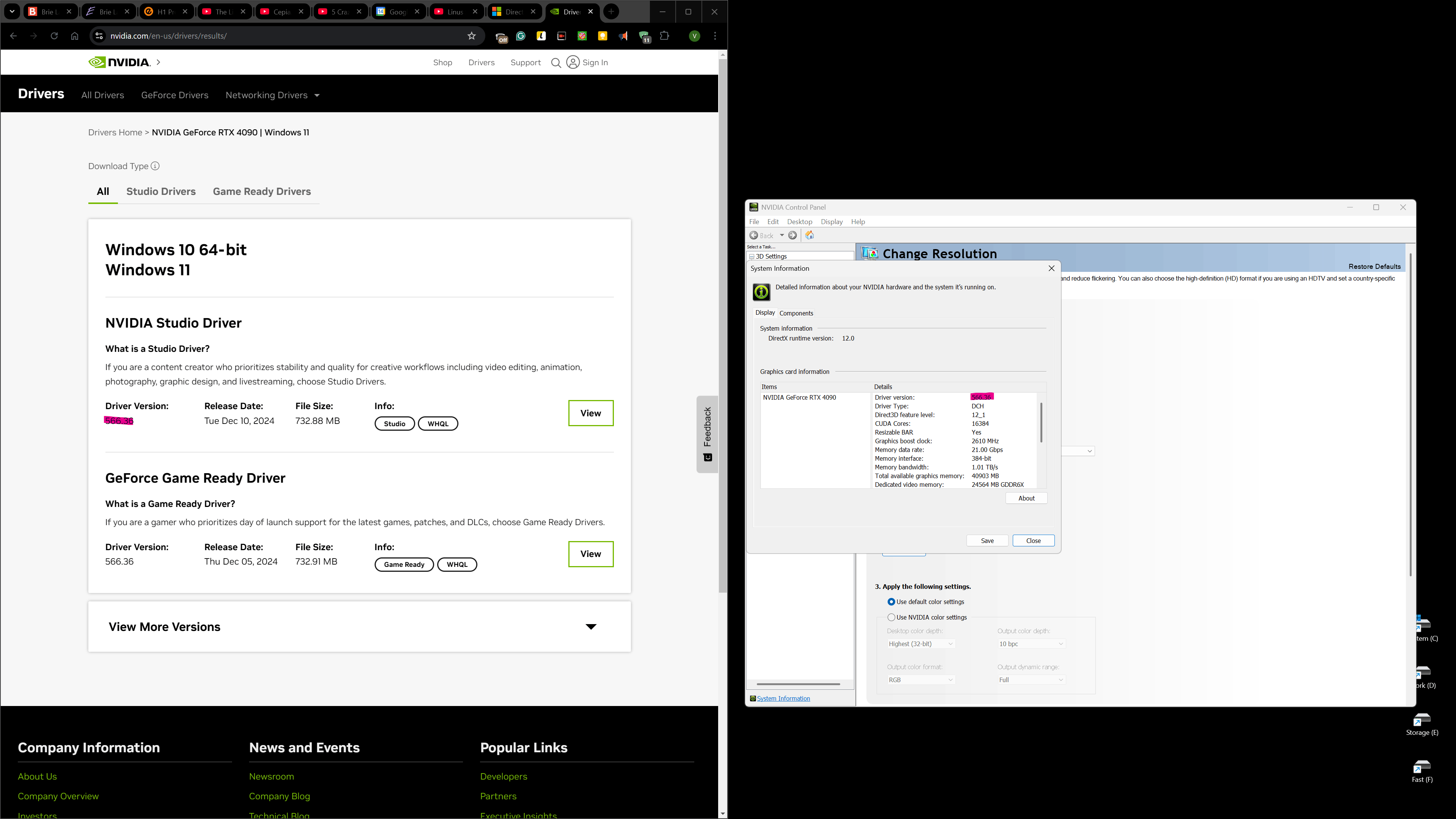This screenshot has height=819, width=1456.
Task: Open Back button history dropdown arrow
Action: click(x=782, y=235)
